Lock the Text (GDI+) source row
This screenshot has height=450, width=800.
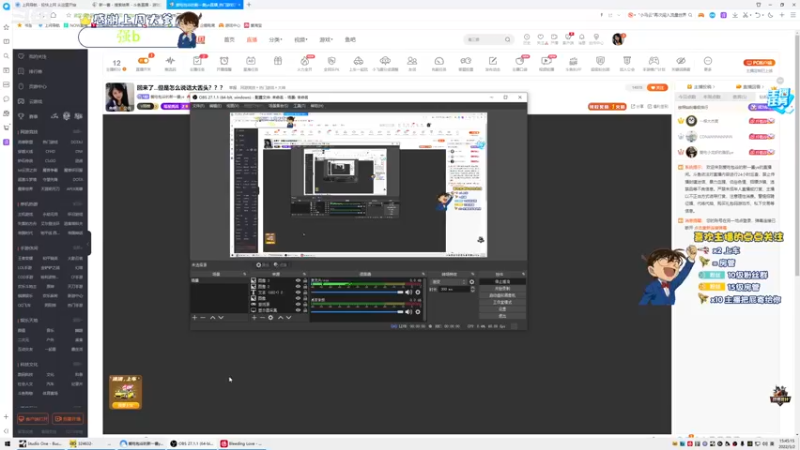305,292
